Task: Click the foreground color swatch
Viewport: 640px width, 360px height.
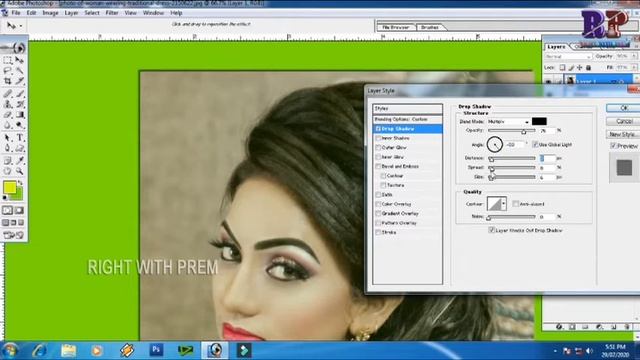Action: [9, 188]
